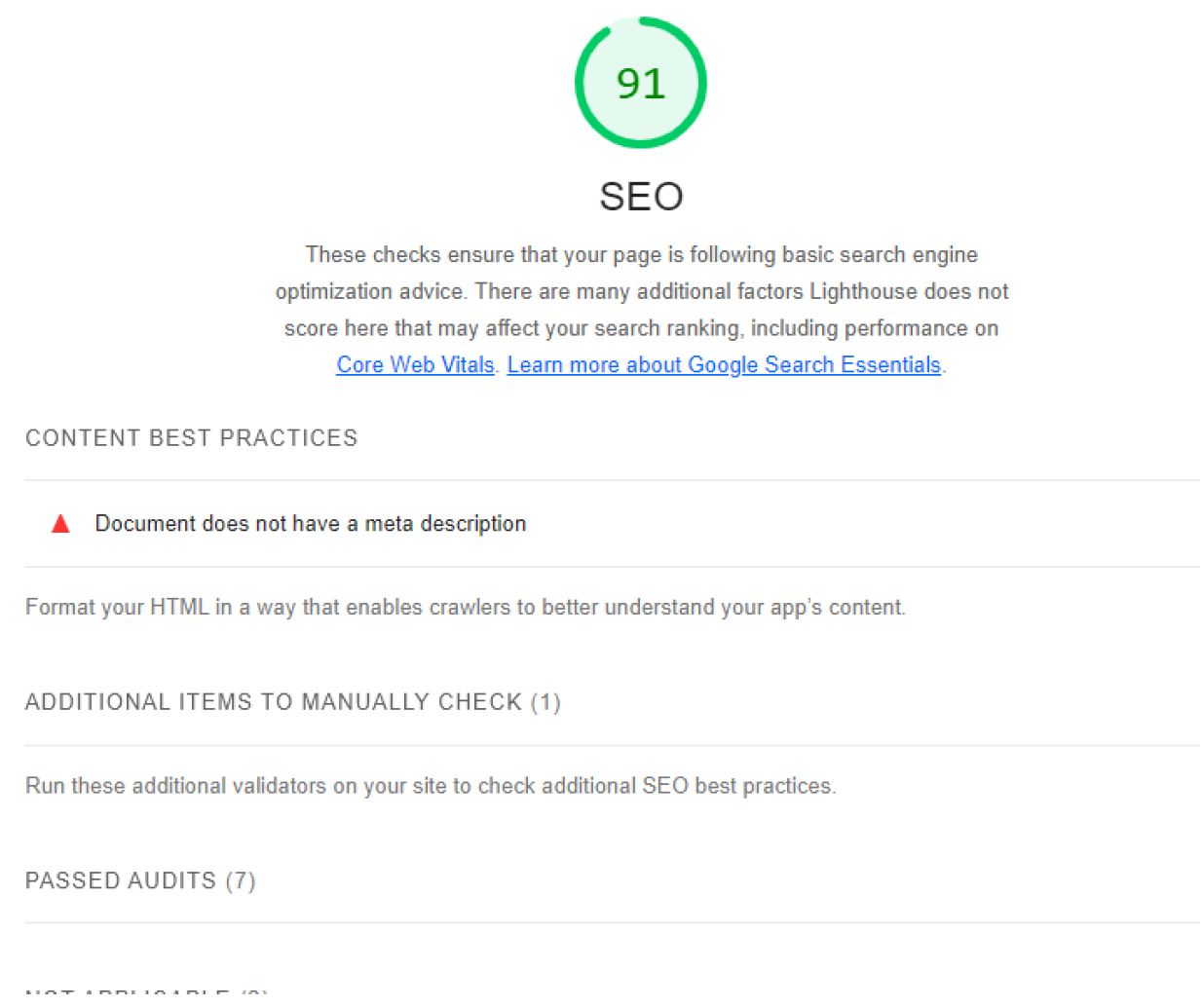This screenshot has width=1203, height=1008.
Task: Click the green circular SEO score gauge
Action: [640, 83]
